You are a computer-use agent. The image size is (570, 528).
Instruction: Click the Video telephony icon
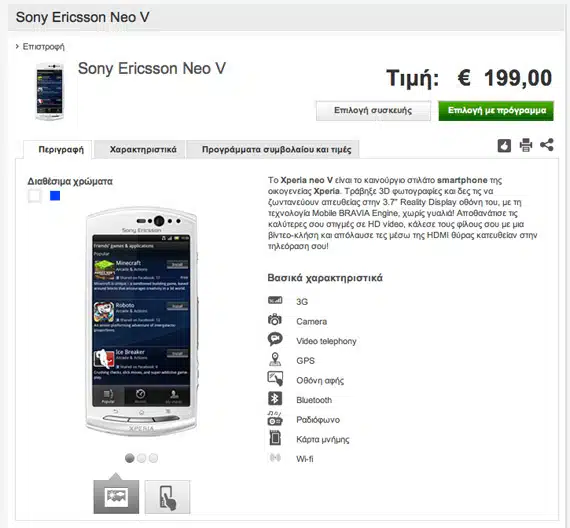point(275,339)
